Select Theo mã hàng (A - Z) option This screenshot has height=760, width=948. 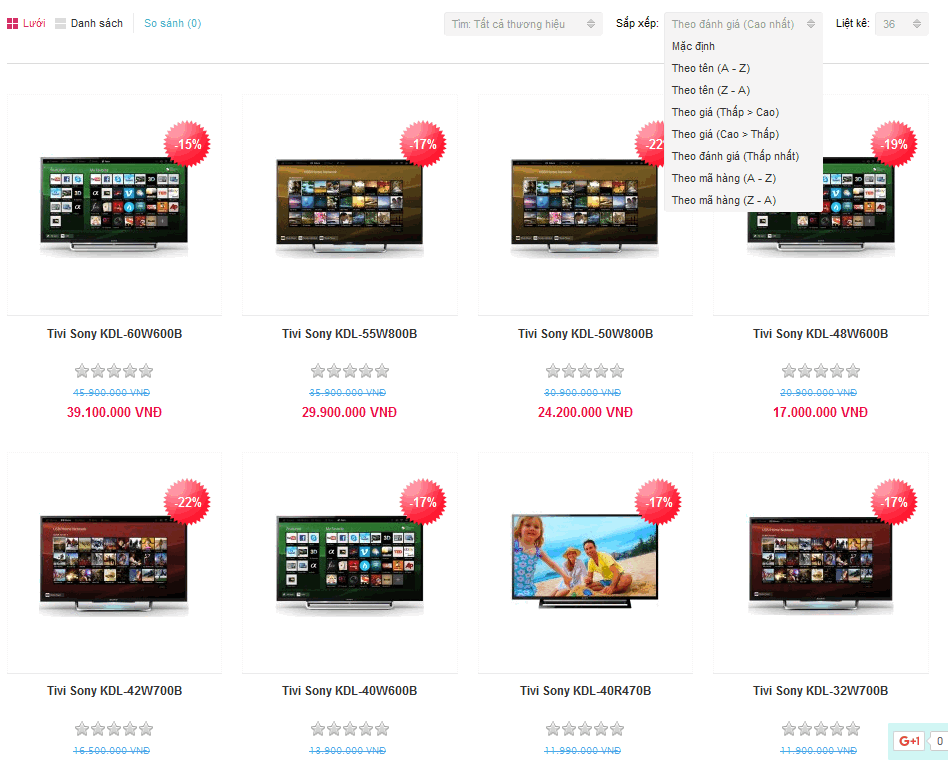click(724, 178)
